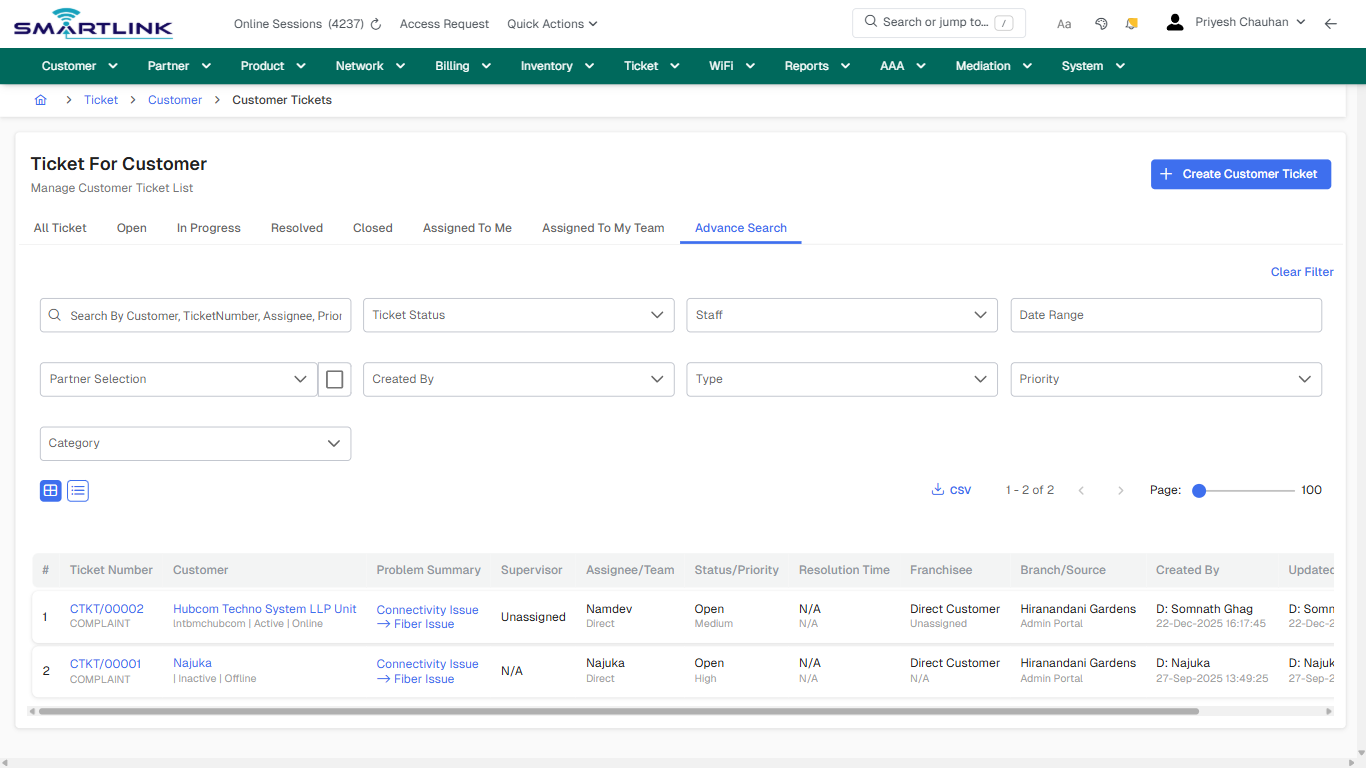1366x768 pixels.
Task: Click the home breadcrumb icon
Action: [40, 99]
